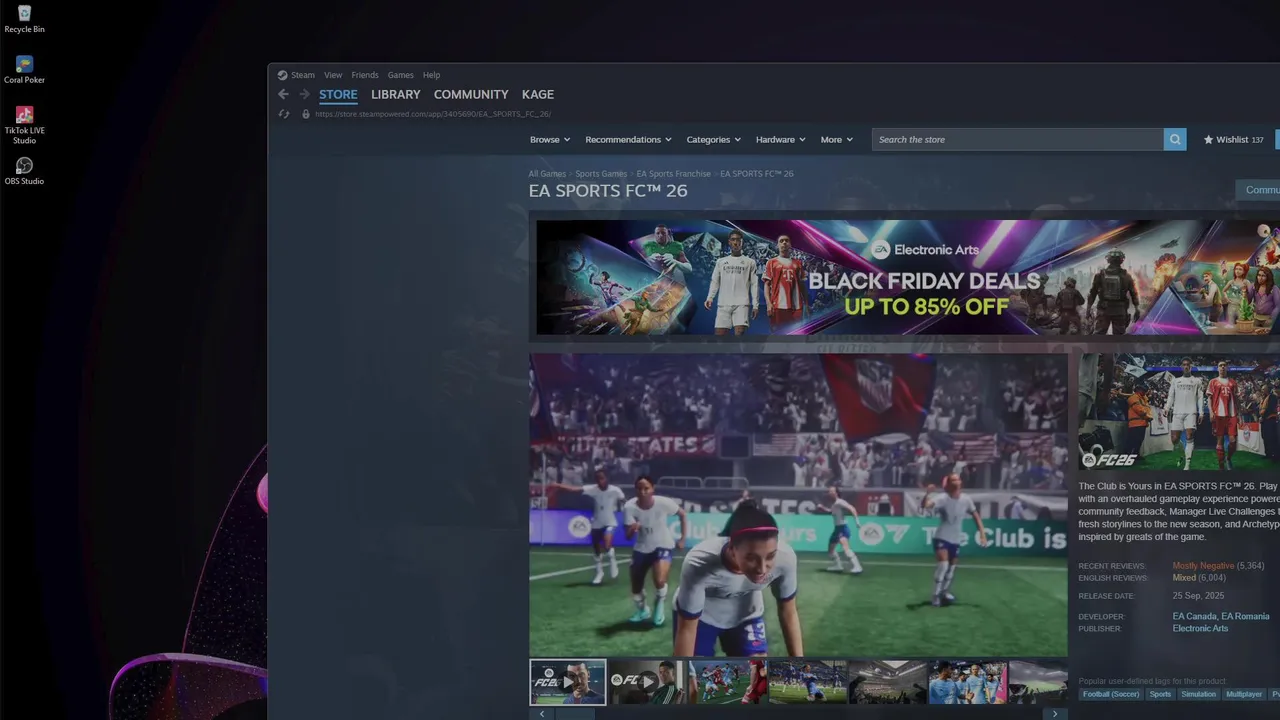Open the Friends menu
The image size is (1280, 720).
(x=365, y=75)
